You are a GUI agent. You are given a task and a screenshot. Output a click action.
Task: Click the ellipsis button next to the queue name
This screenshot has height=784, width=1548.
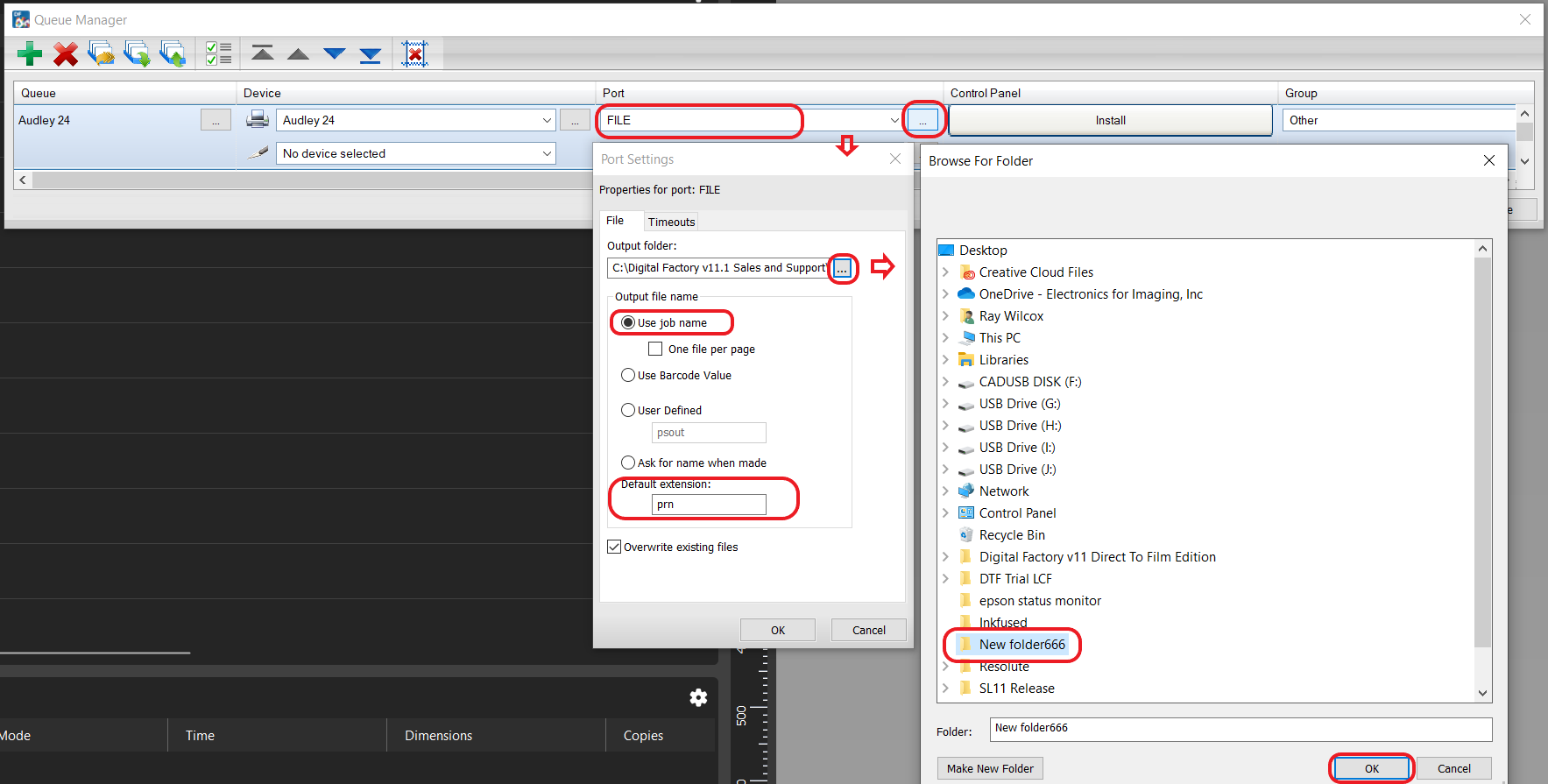(x=216, y=120)
